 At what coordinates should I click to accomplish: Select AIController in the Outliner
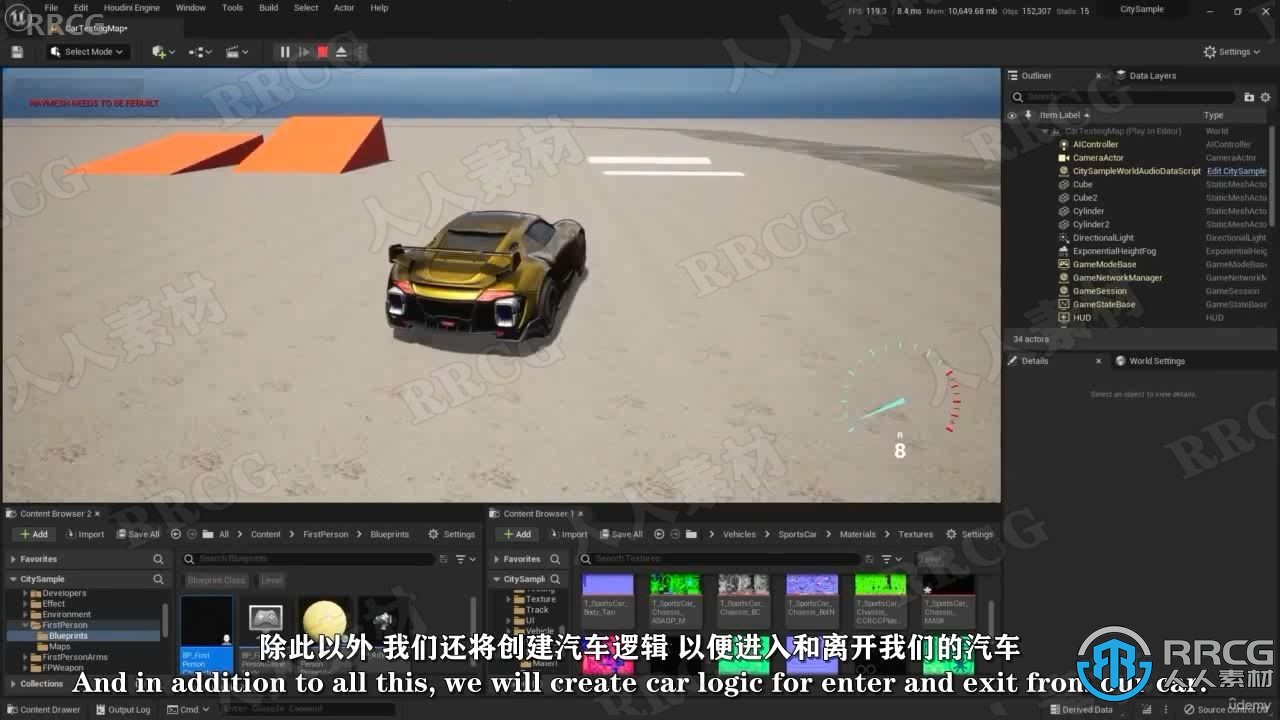coord(1095,144)
